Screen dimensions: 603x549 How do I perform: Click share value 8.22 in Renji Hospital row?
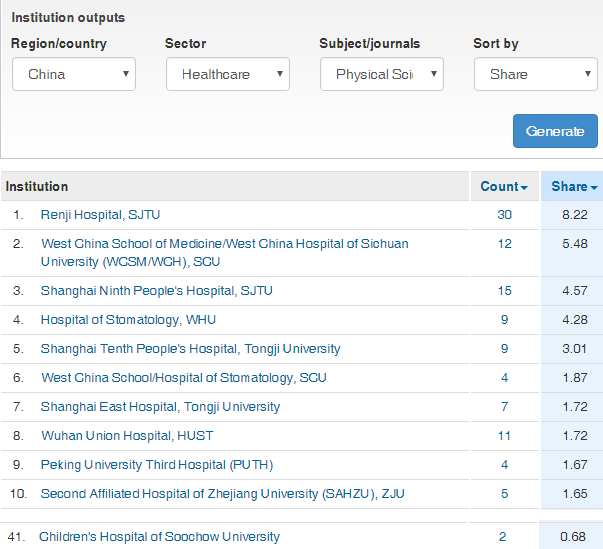pos(575,215)
